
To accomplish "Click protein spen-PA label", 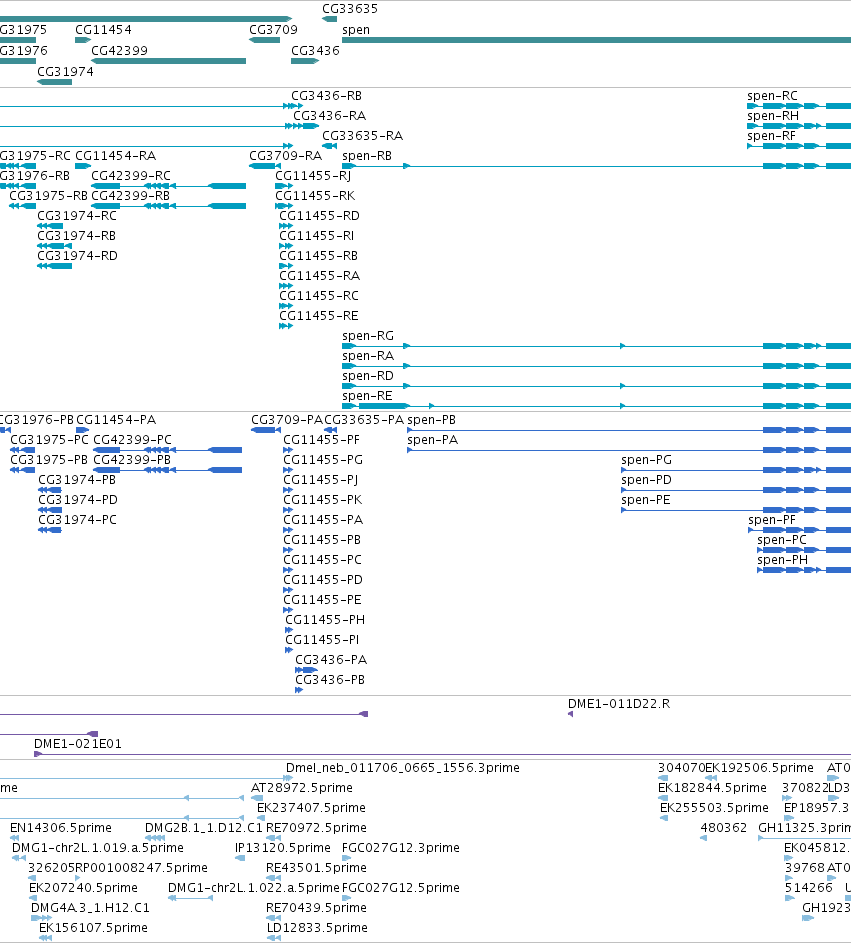I will coord(432,440).
